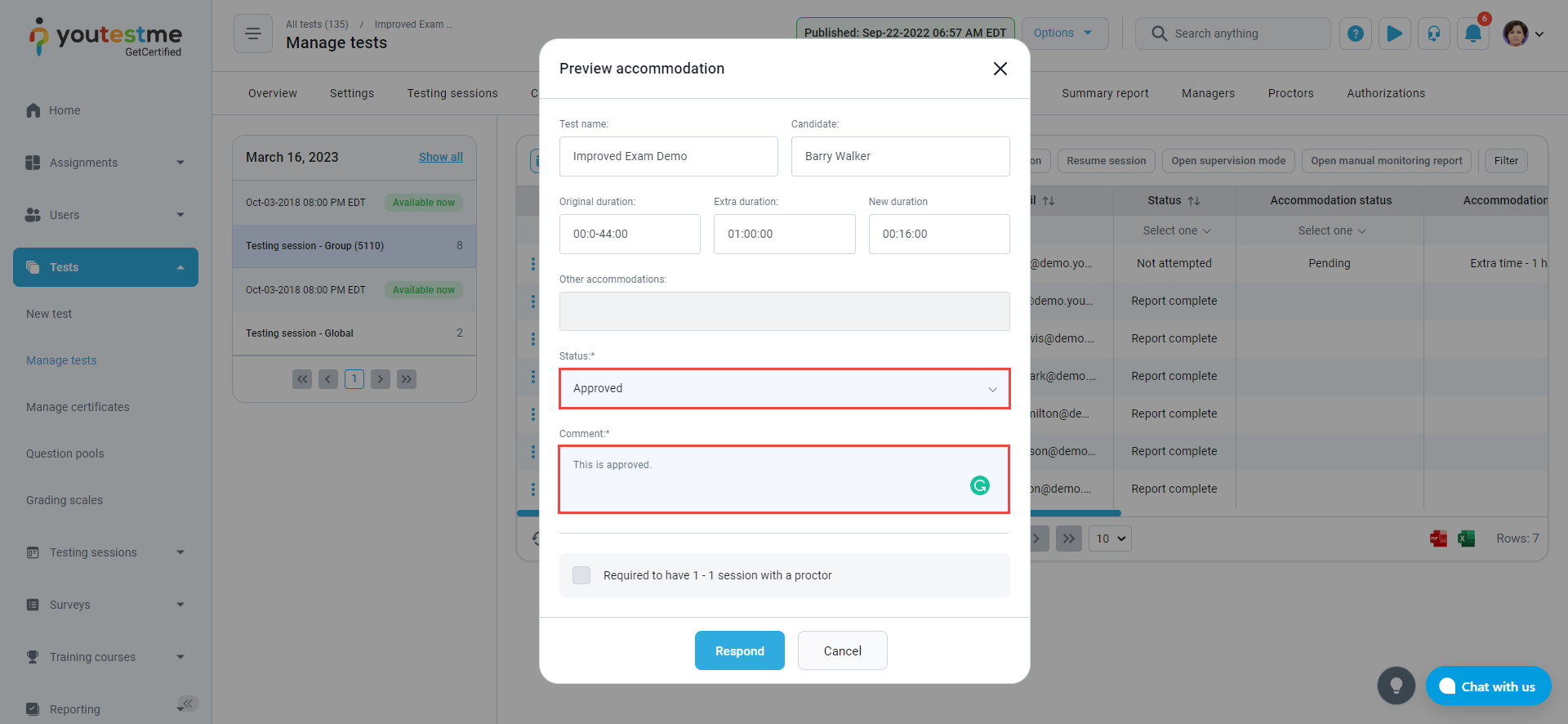Export table with the Excel icon
1568x724 pixels.
[x=1466, y=539]
